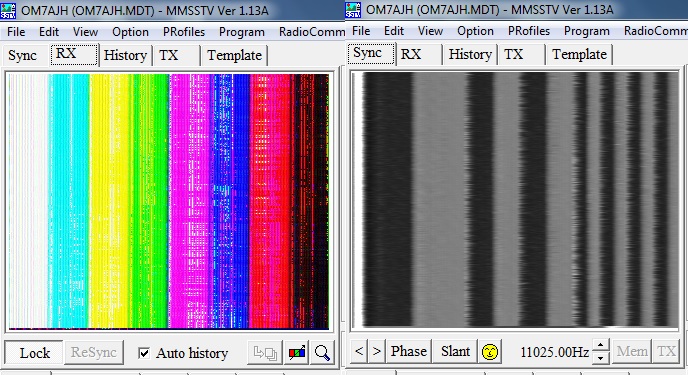688x375 pixels.
Task: Click the MMSSTV app icon in right title bar
Action: (x=353, y=10)
